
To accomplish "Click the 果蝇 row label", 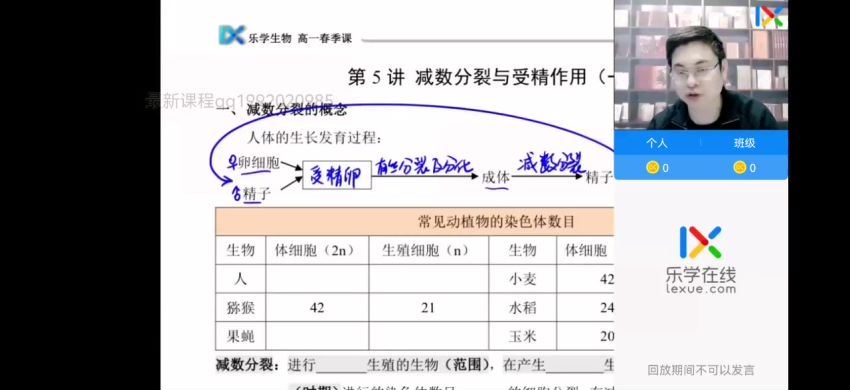I will (240, 337).
